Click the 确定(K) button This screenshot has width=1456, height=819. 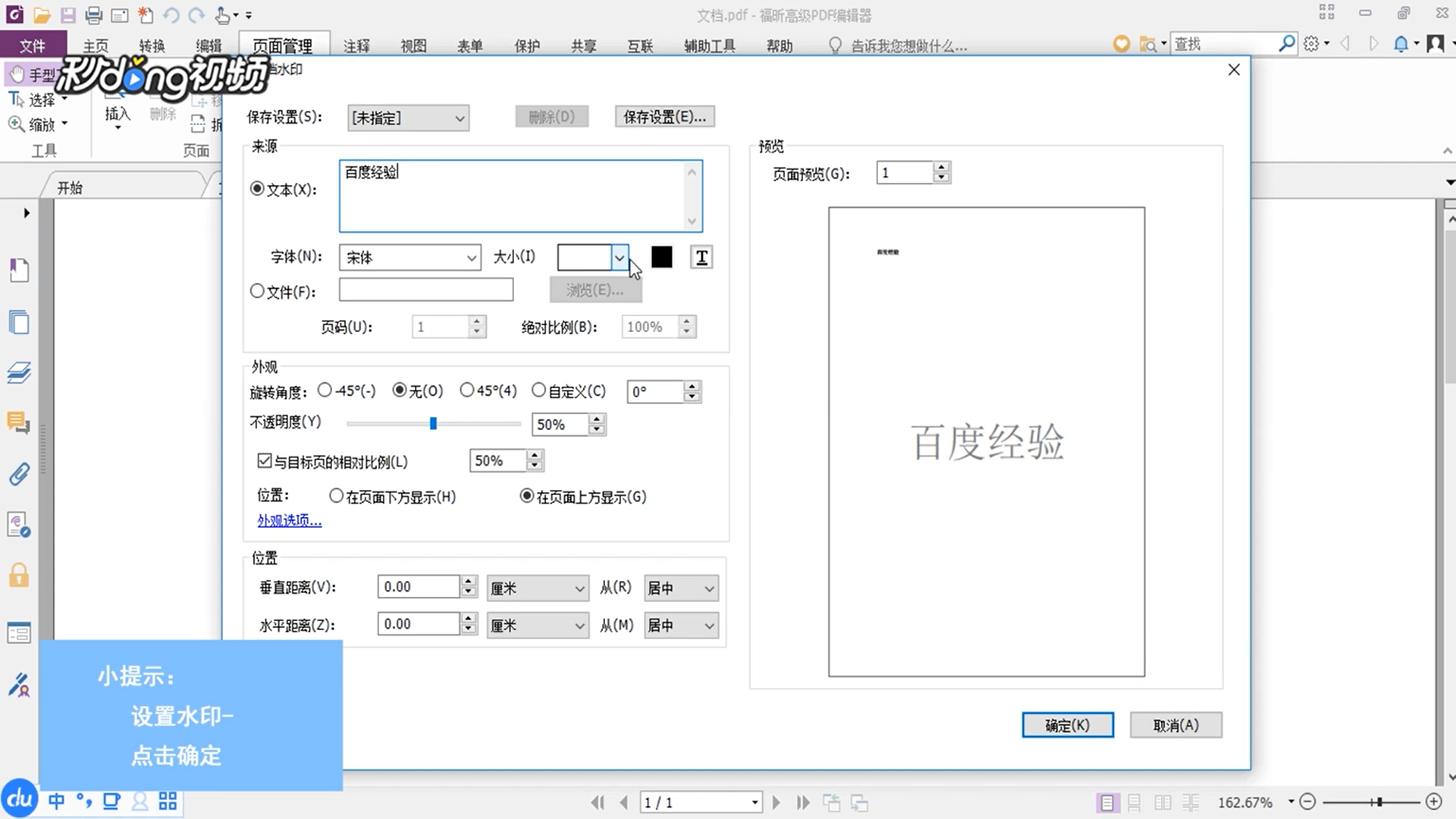1067,725
